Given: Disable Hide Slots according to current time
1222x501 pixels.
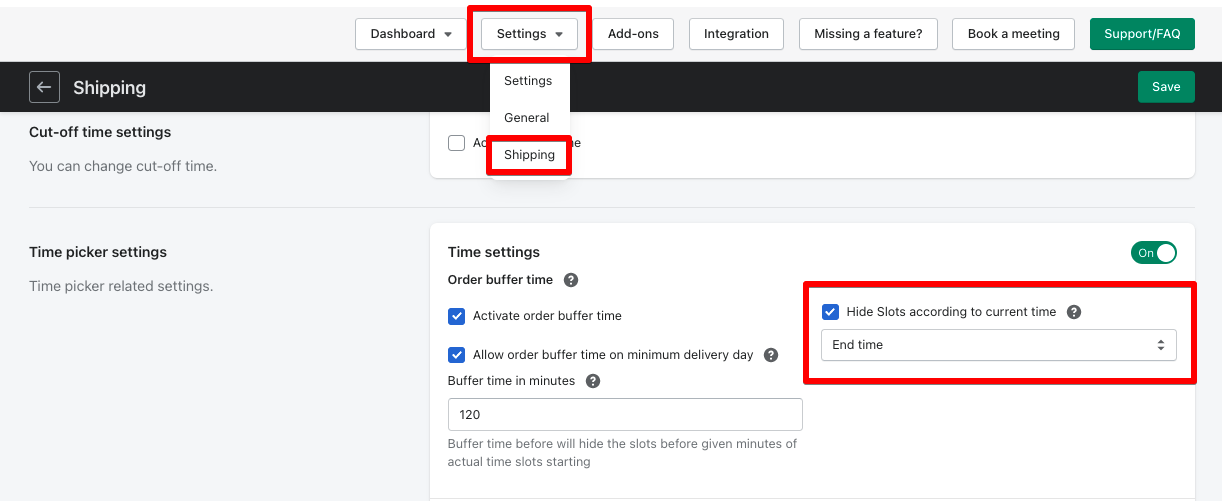Looking at the screenshot, I should click(830, 312).
